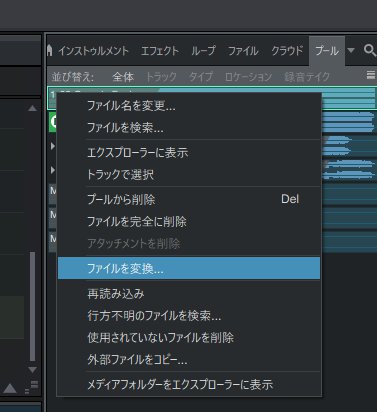Expand the browser tab overflow arrow
377x412 pixels.
coord(351,50)
